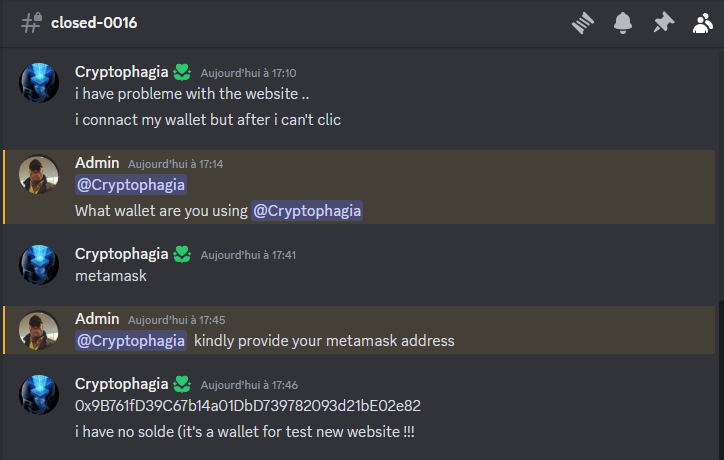Click the green badge beside Cryptophagia at 17:46
The image size is (724, 460).
(x=182, y=384)
